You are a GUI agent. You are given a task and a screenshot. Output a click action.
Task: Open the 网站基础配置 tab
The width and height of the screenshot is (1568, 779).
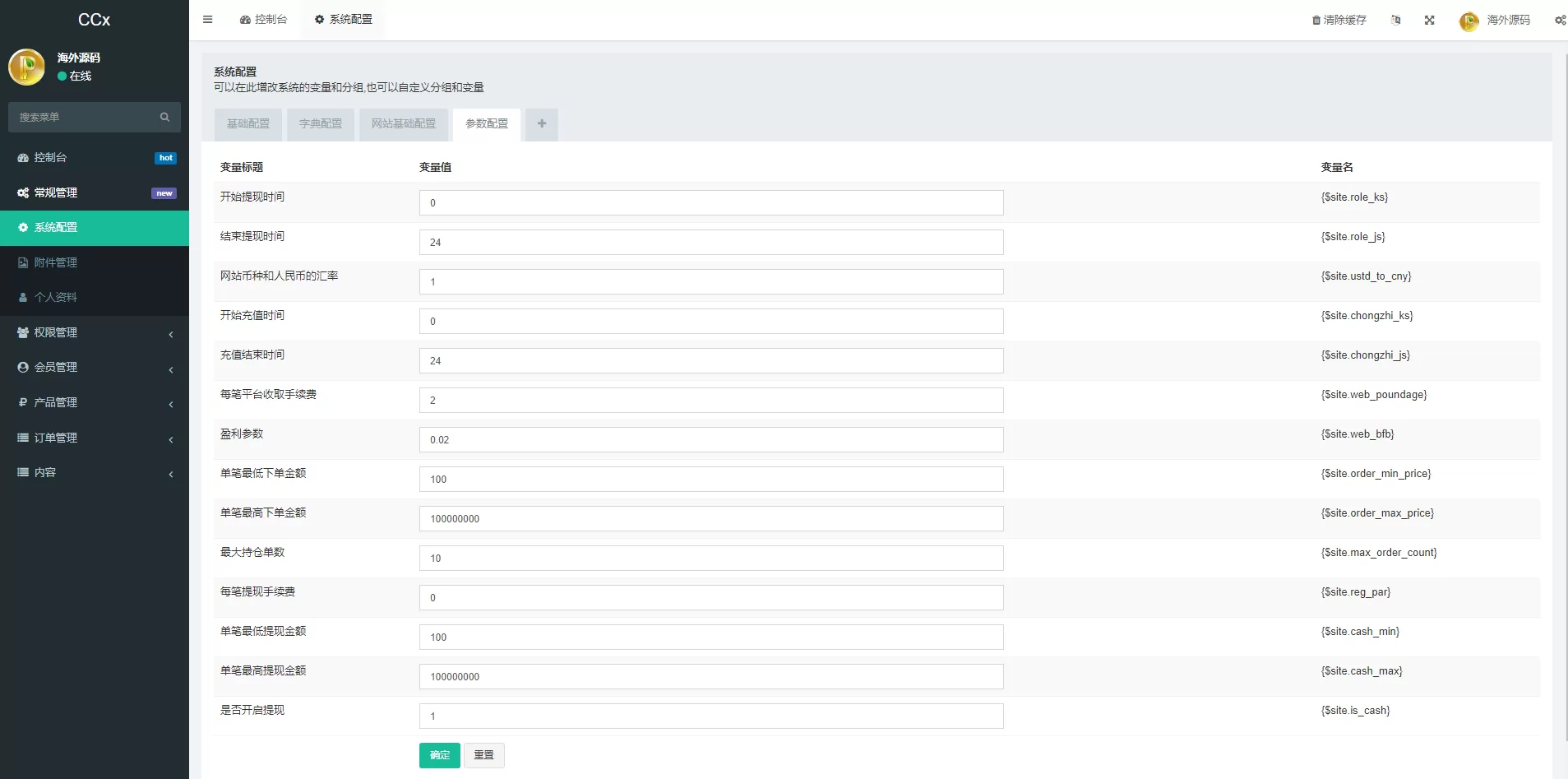[x=403, y=124]
